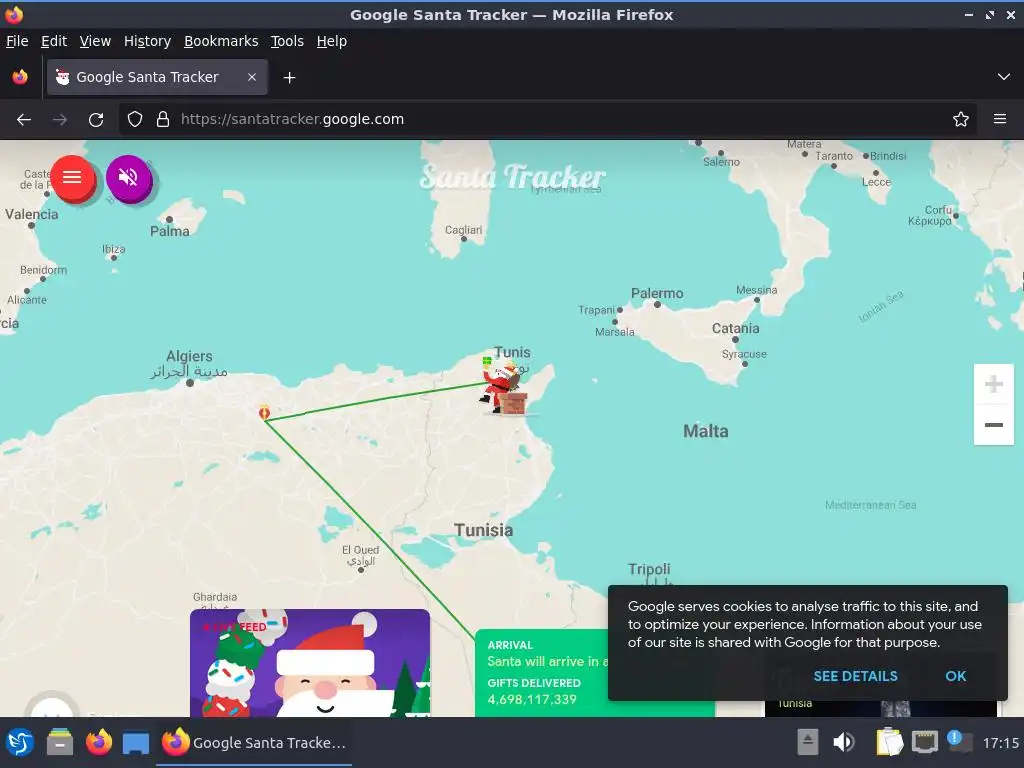Click the Tripoli label on the map
The height and width of the screenshot is (768, 1024).
649,569
